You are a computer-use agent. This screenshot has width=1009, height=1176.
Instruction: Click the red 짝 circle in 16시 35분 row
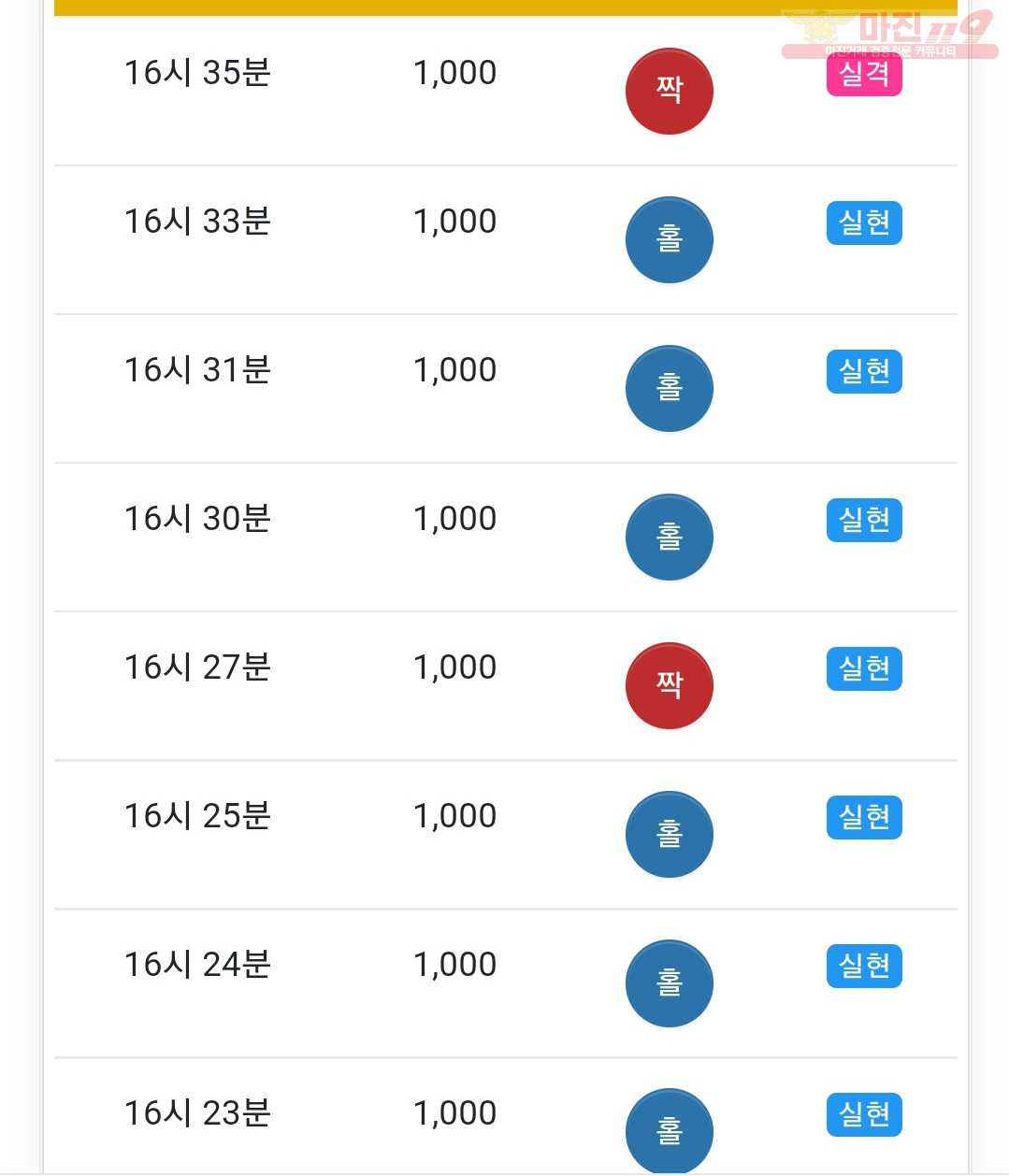point(669,92)
